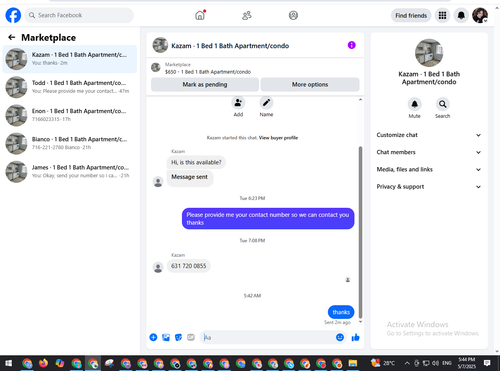This screenshot has height=371, width=500.
Task: Expand the Chat members section
Action: click(x=429, y=152)
